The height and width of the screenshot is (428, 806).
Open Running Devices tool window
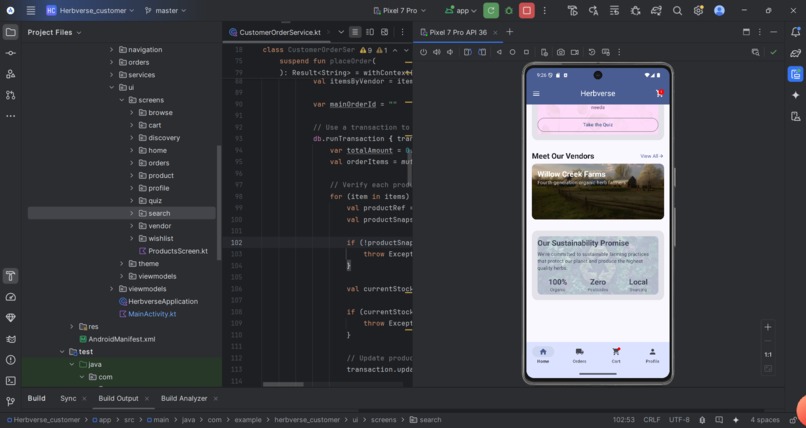(795, 74)
